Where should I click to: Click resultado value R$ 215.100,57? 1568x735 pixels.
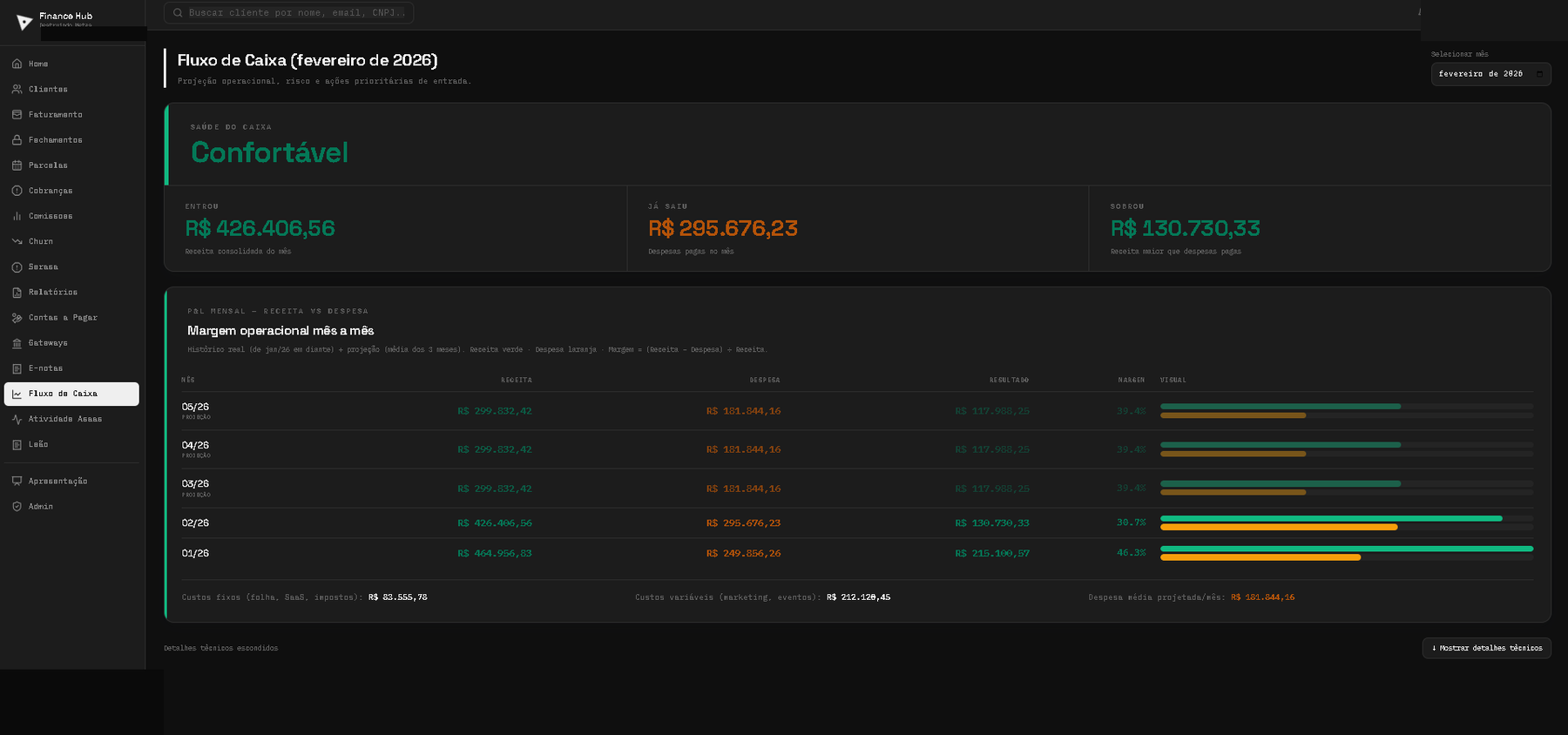point(992,553)
